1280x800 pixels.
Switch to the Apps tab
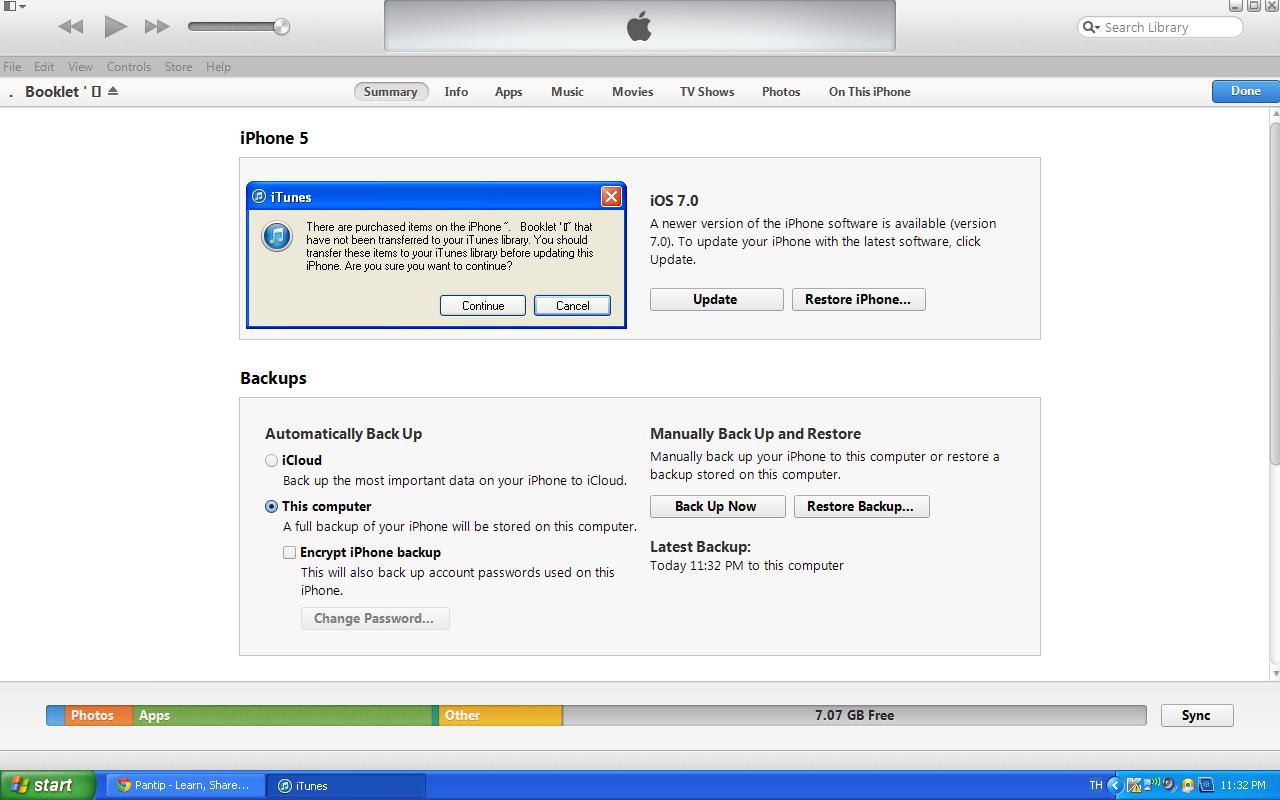[x=509, y=92]
